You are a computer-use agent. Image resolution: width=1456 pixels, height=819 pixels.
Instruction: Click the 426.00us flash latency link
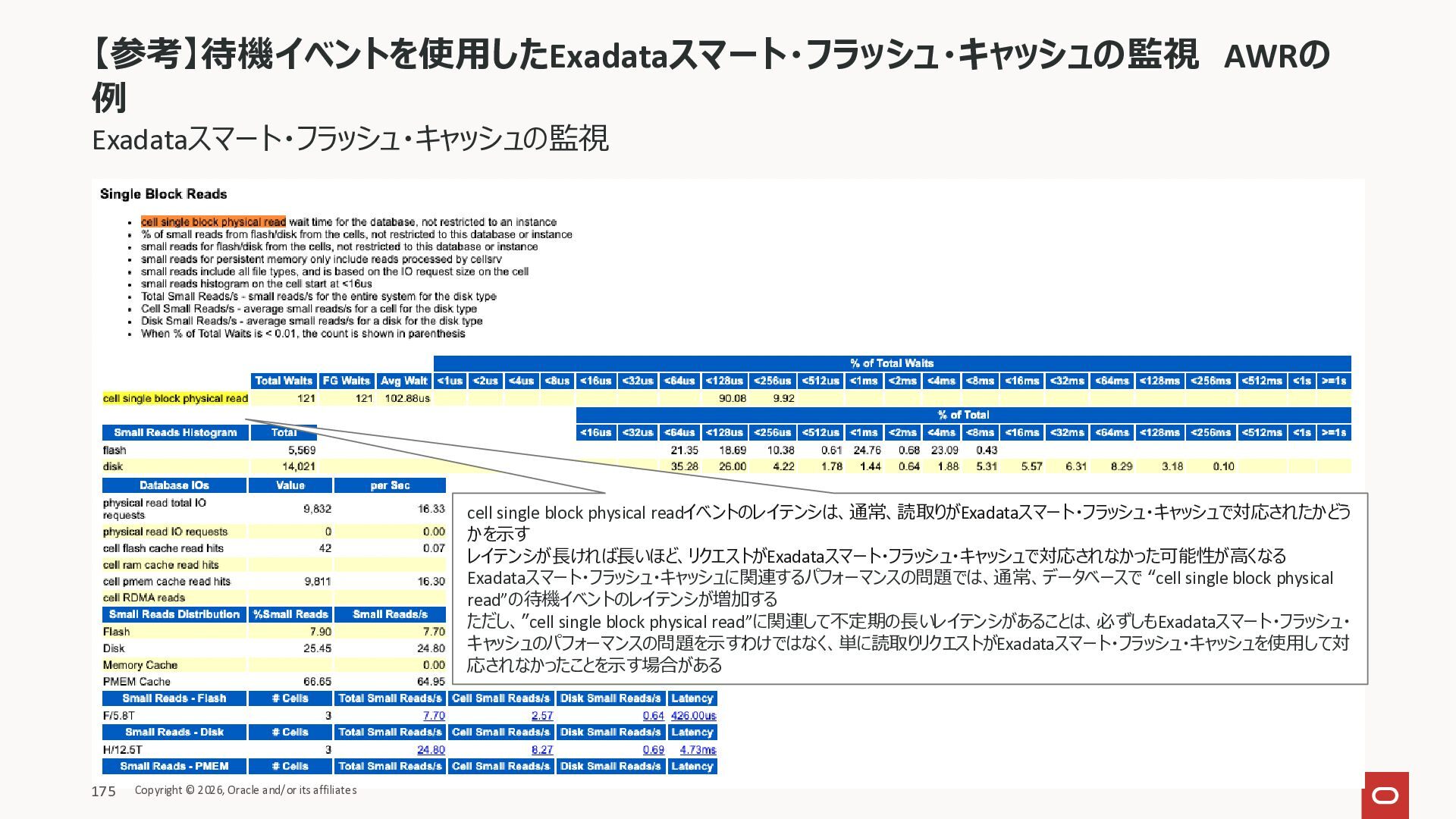pos(693,715)
